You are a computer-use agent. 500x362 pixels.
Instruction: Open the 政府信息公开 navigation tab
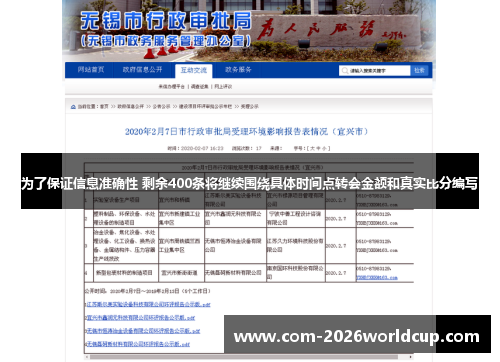tap(142, 70)
